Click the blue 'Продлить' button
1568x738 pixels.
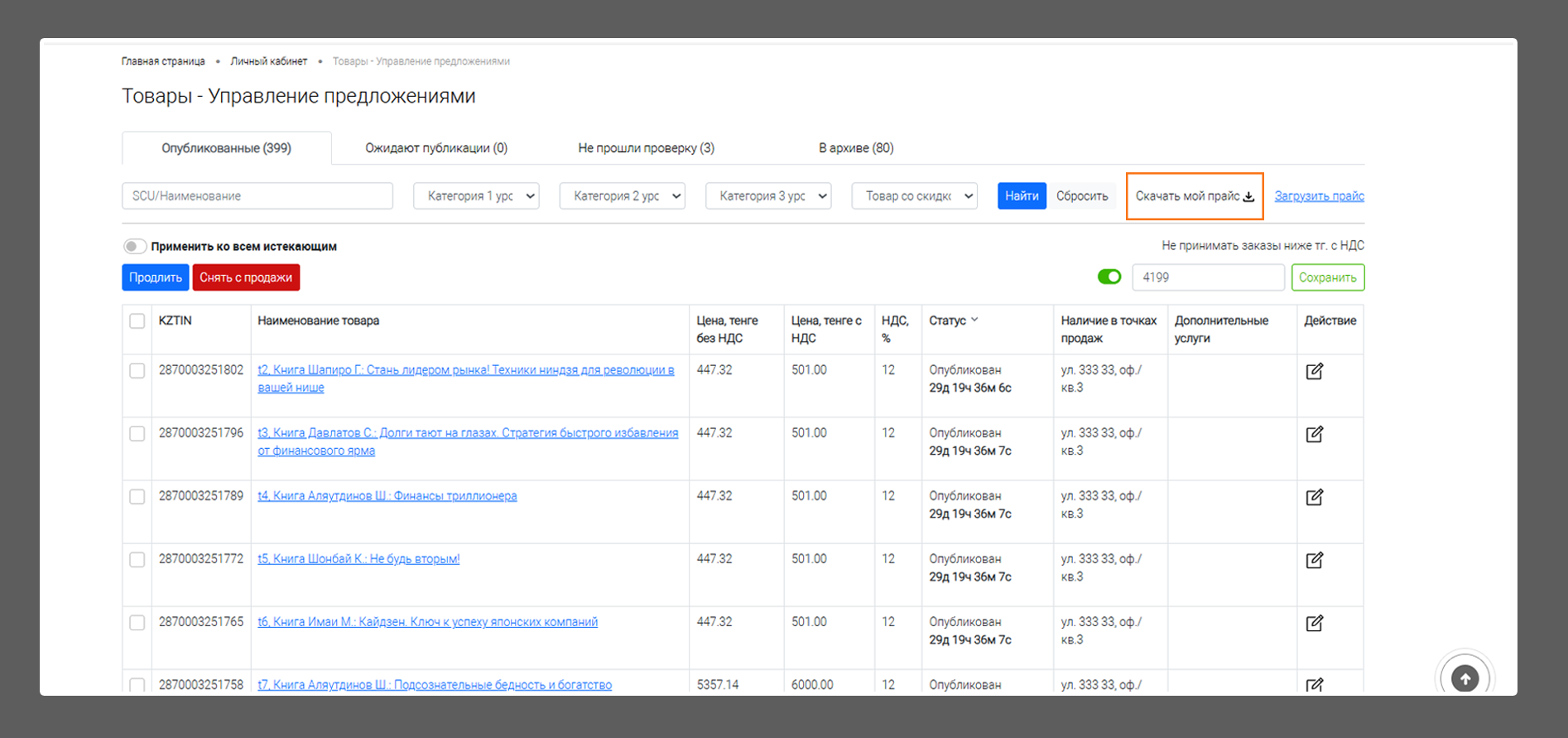155,277
